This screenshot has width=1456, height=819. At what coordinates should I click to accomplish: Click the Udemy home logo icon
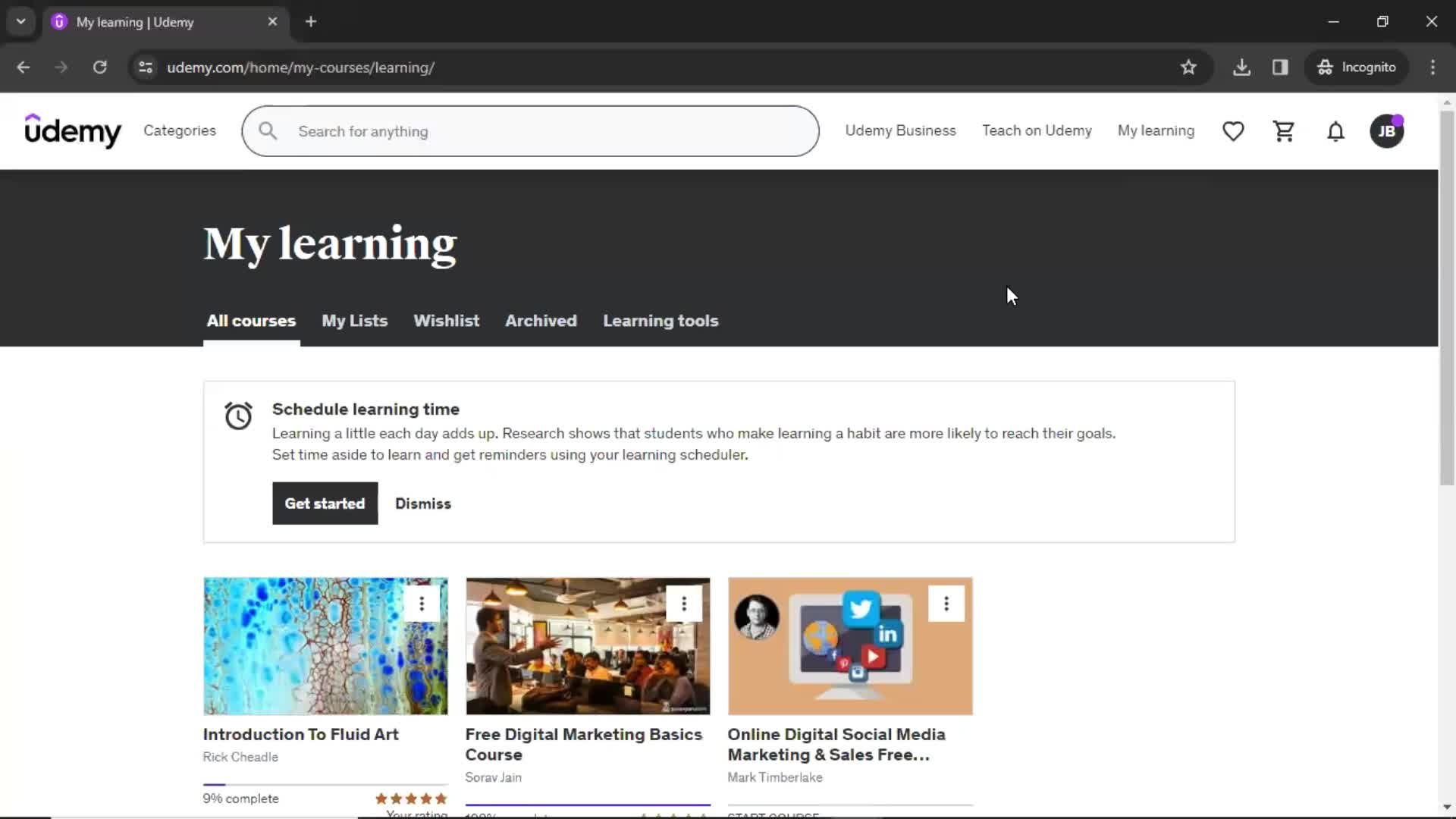click(x=73, y=131)
